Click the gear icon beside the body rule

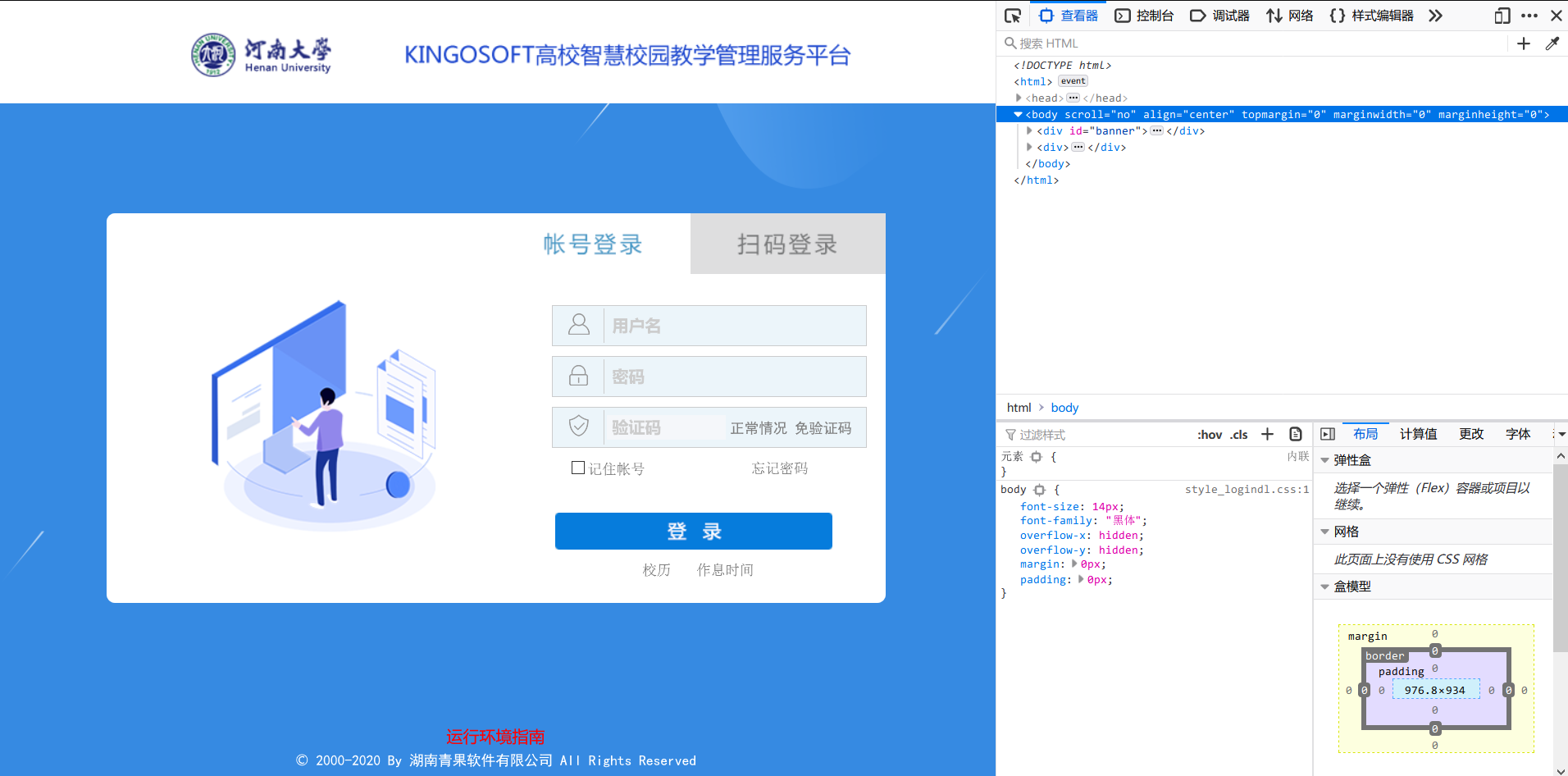(x=1039, y=489)
